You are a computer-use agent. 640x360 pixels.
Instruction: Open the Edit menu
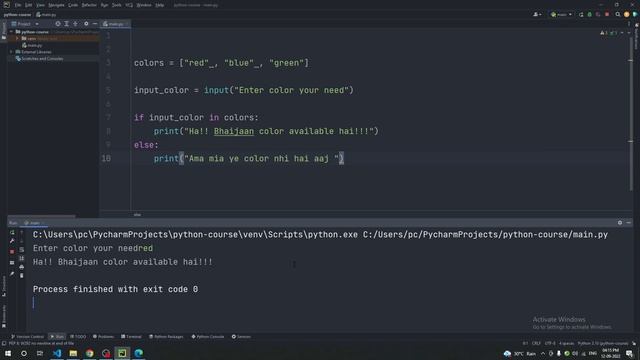[x=28, y=5]
